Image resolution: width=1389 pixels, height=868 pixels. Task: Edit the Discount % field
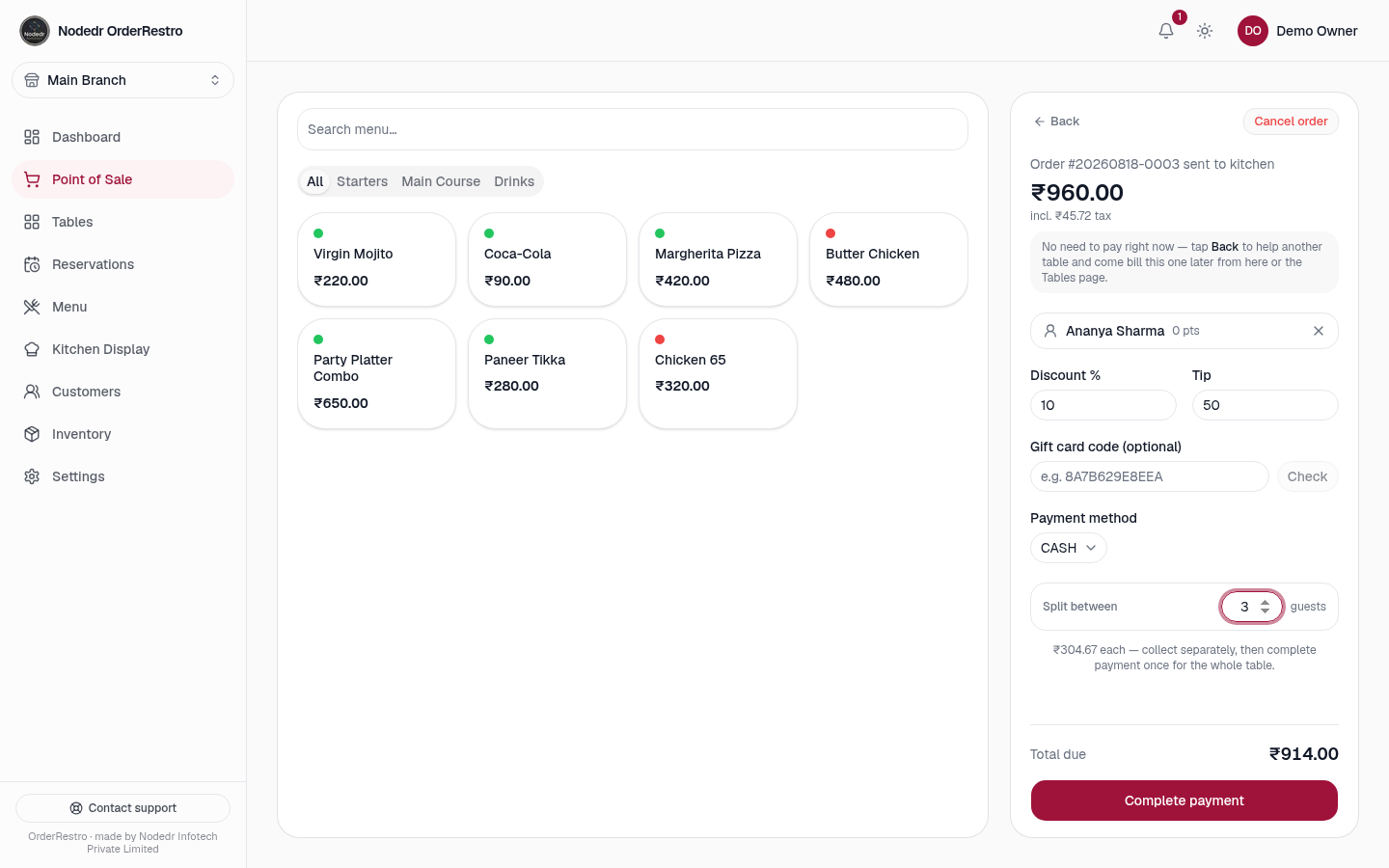coord(1103,405)
